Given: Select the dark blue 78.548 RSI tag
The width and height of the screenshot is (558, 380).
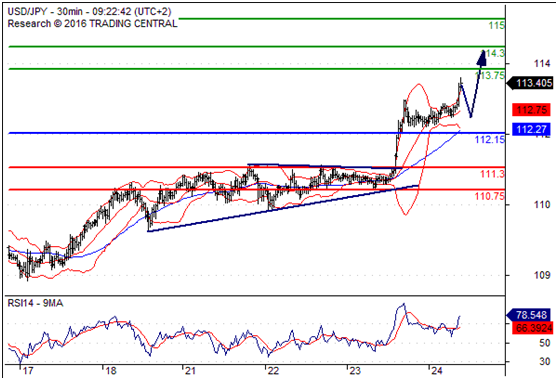Looking at the screenshot, I should pos(529,315).
